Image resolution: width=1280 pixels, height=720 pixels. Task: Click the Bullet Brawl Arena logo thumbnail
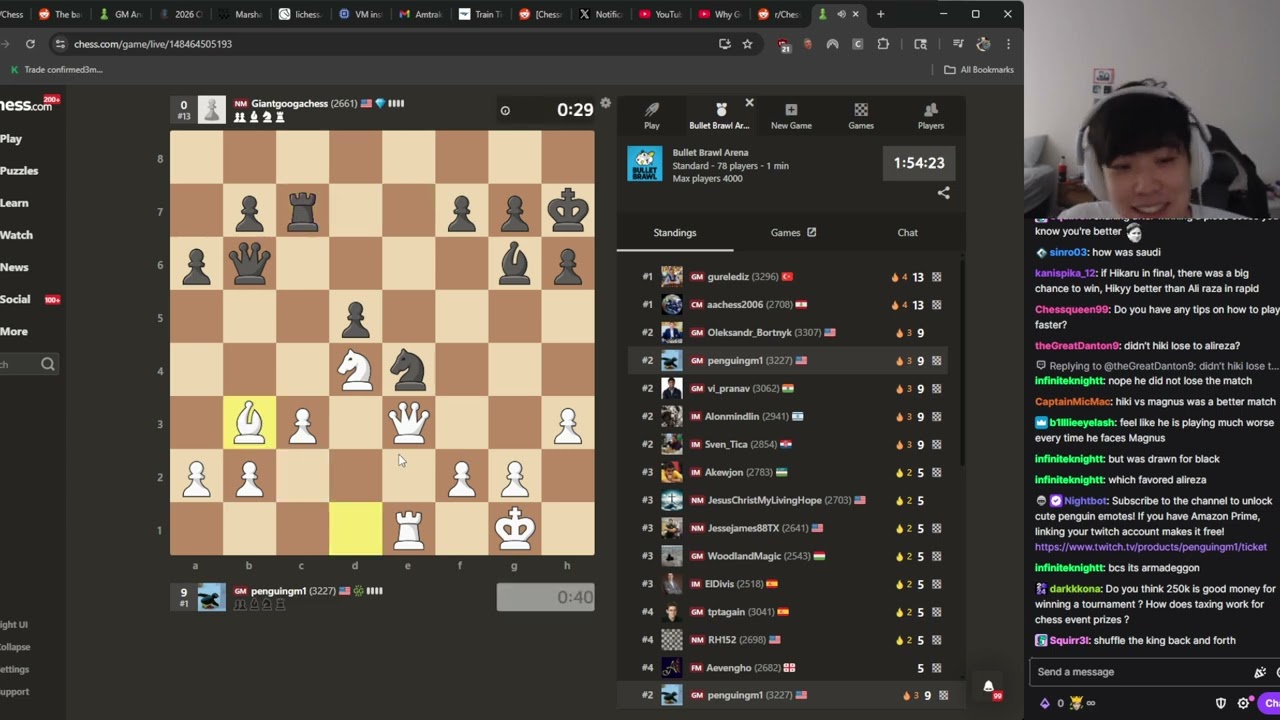click(645, 164)
